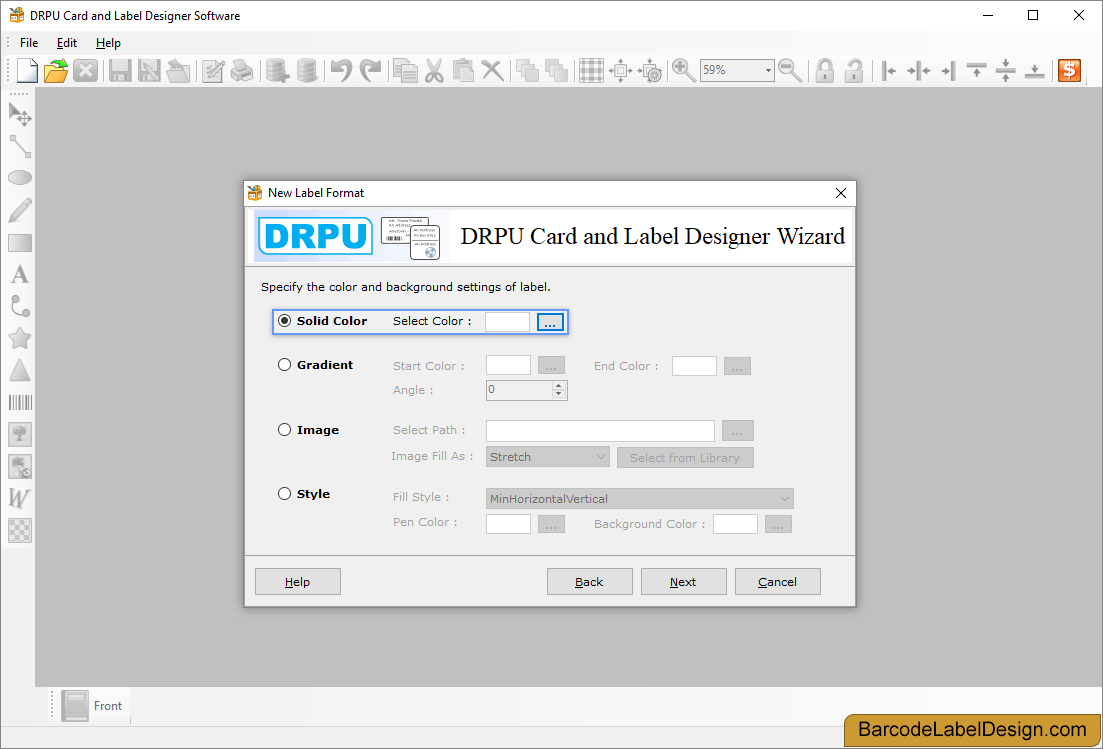
Task: Select the Text tool A icon
Action: (x=20, y=274)
